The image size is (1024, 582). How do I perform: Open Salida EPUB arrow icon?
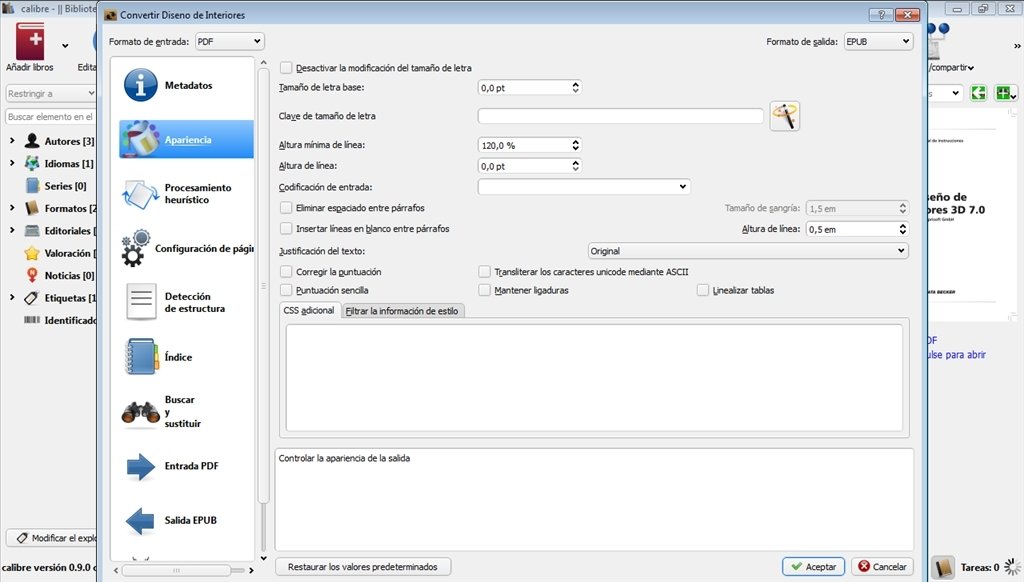(x=140, y=521)
